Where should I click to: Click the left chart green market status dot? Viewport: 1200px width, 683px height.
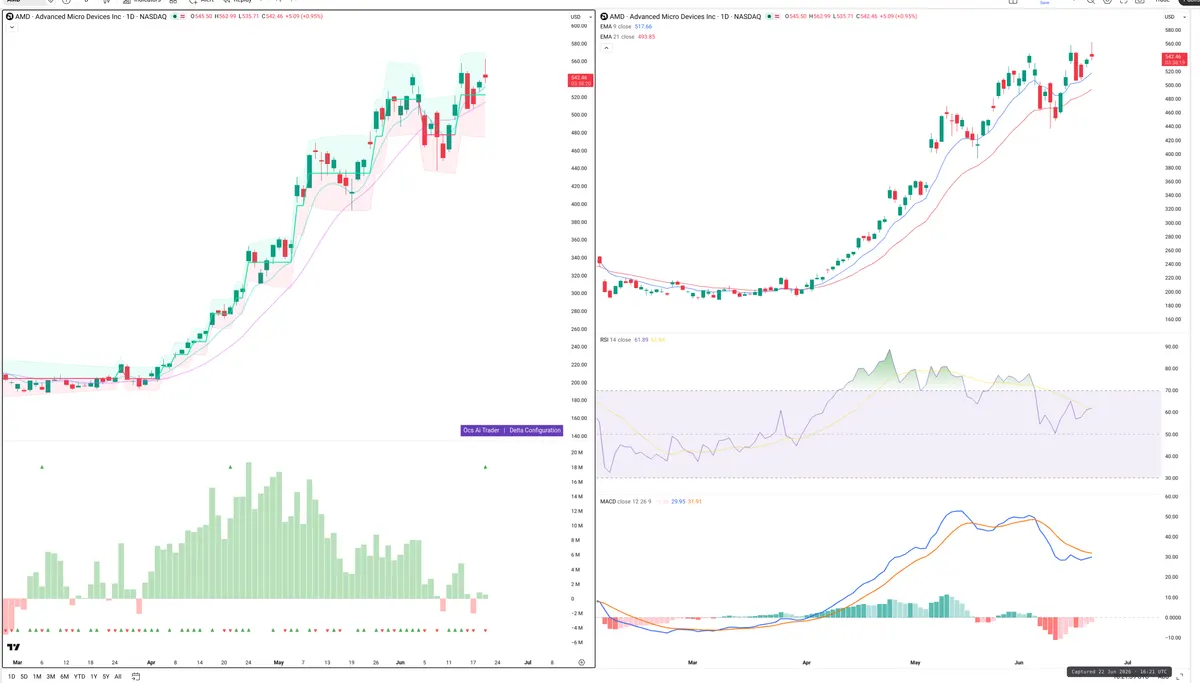pos(176,17)
